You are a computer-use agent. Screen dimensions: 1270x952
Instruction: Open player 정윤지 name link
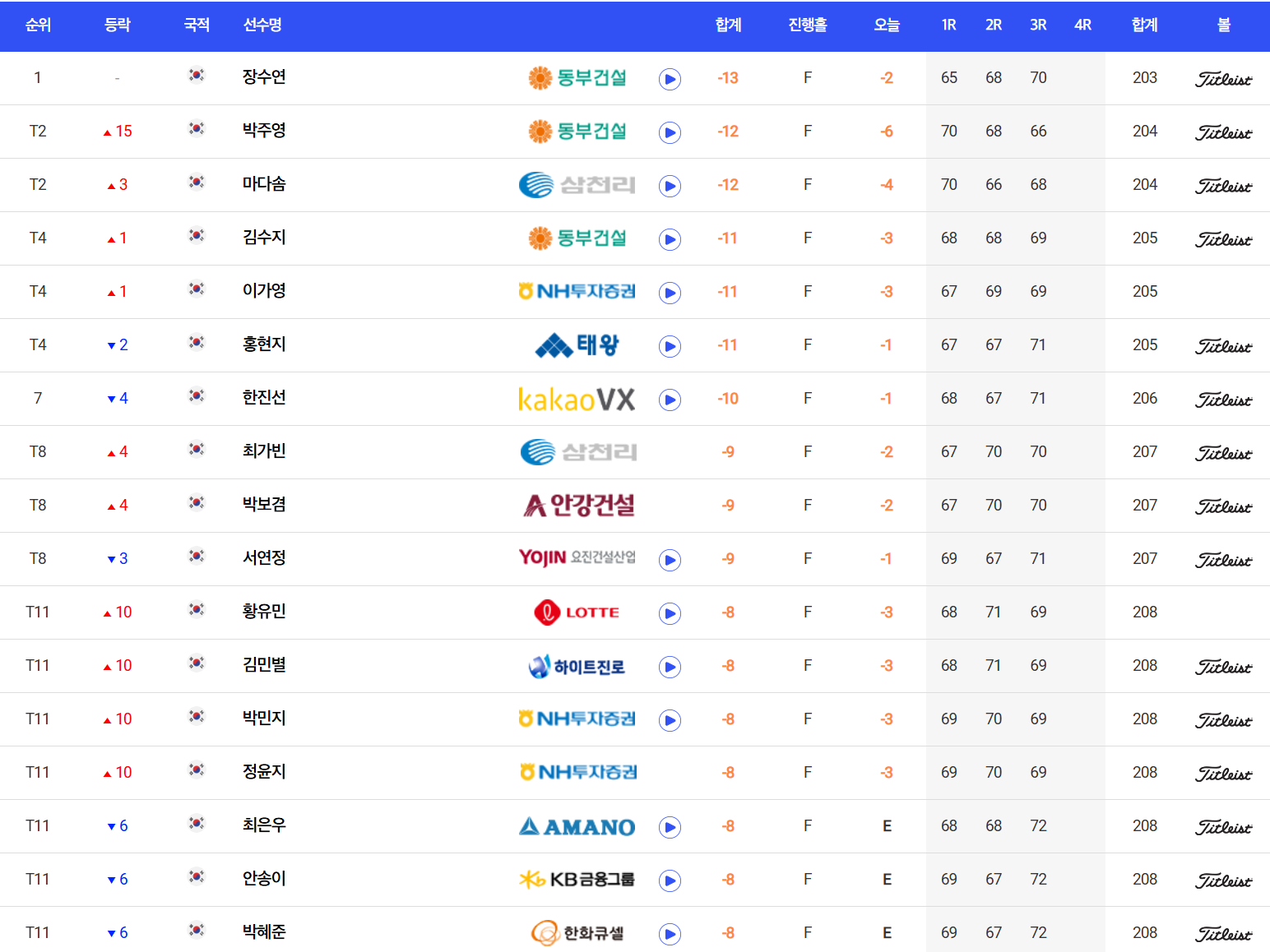[x=264, y=772]
